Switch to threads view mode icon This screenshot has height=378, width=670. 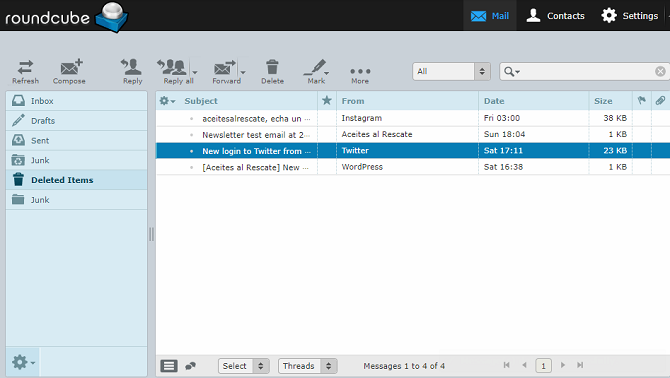191,366
